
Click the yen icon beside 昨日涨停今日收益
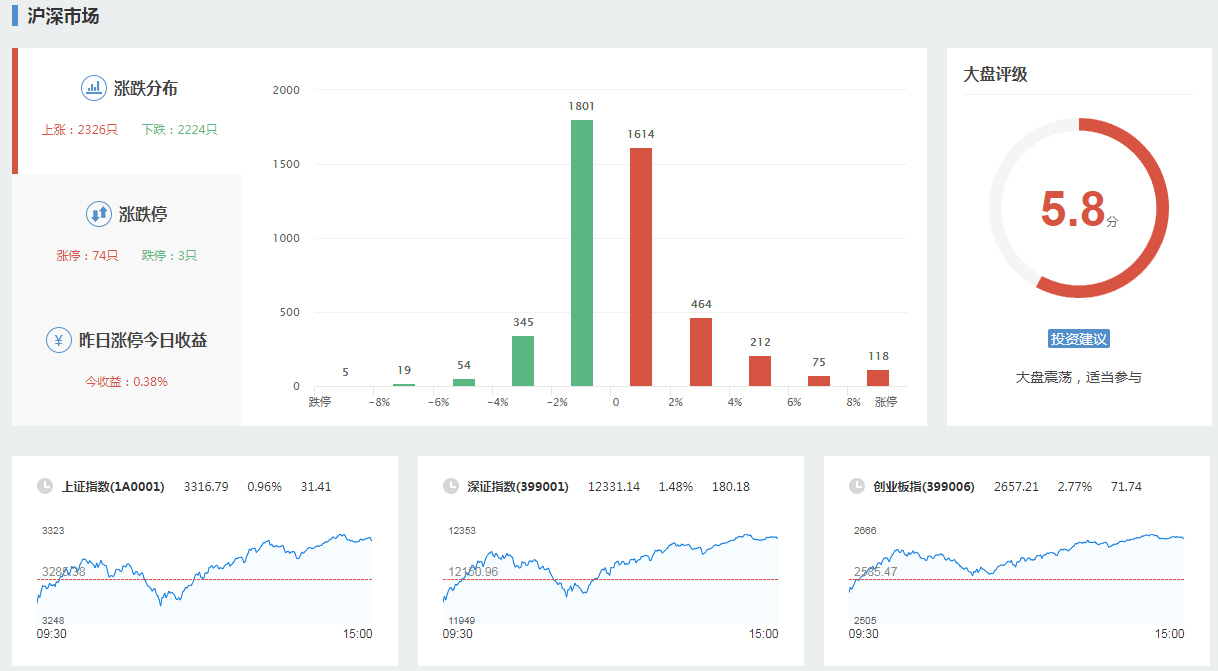(59, 340)
